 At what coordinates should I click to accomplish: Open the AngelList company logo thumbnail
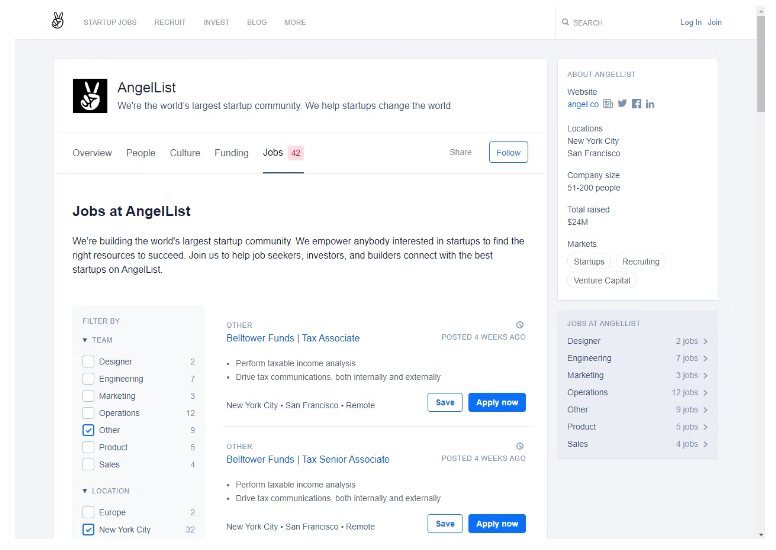pos(90,96)
